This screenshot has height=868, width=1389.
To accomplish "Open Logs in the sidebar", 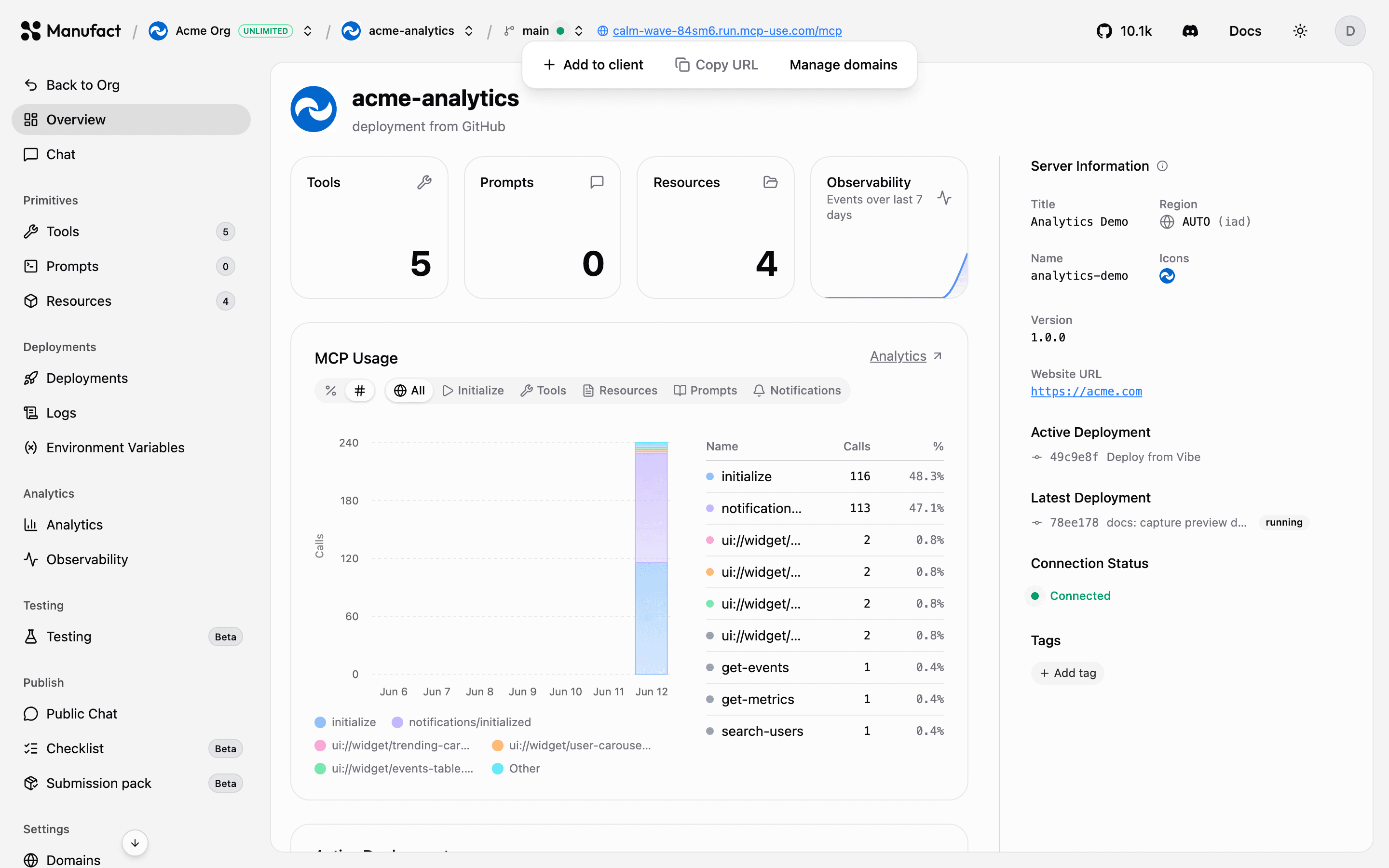I will click(131, 413).
